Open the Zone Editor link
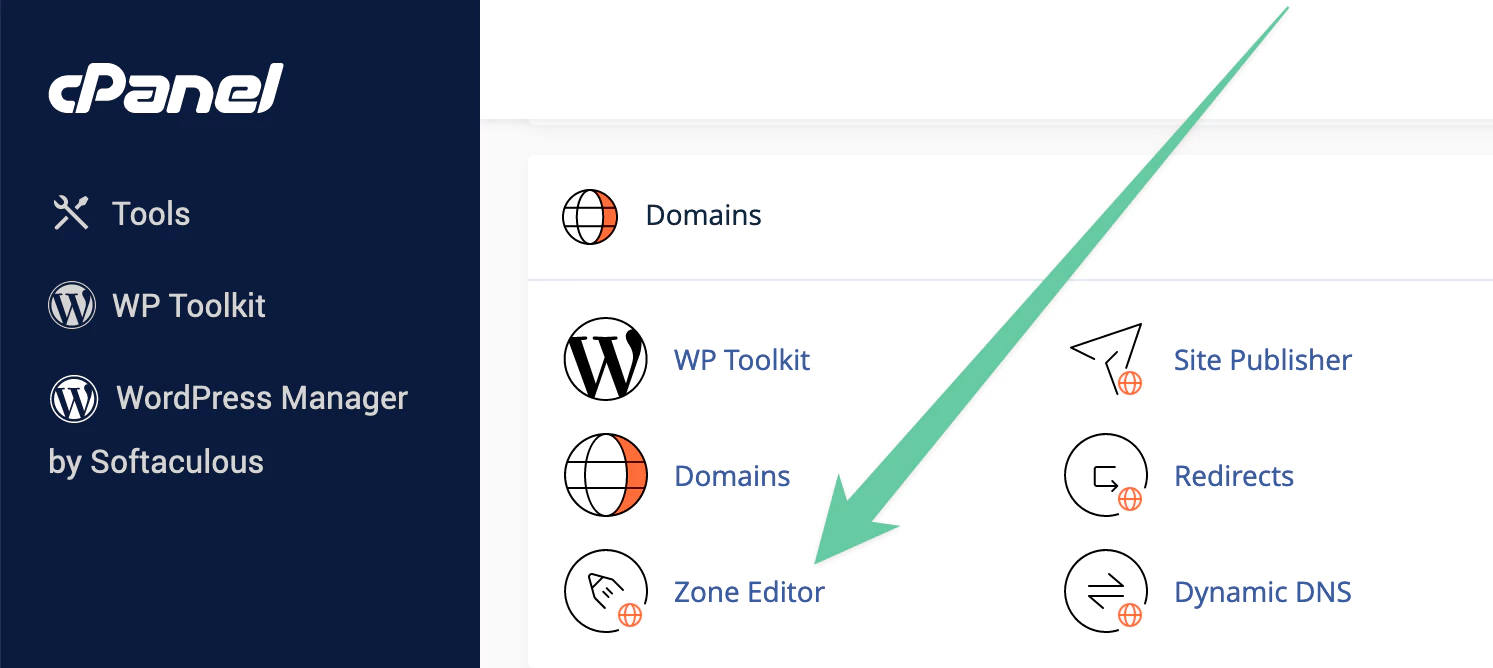 tap(749, 591)
